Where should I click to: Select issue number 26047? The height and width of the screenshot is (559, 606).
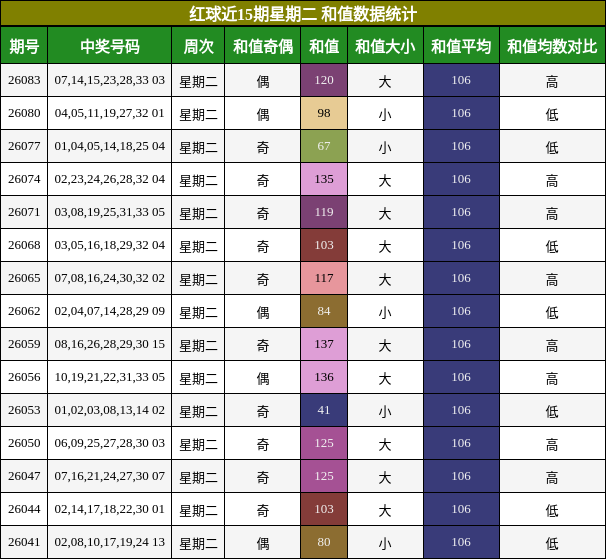click(x=24, y=476)
